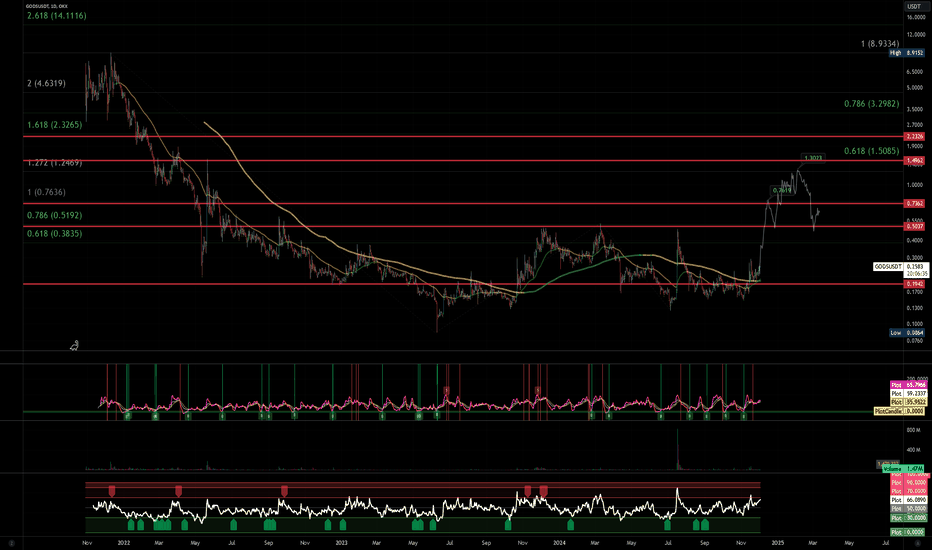The height and width of the screenshot is (550, 932).
Task: Click the white Plot 59.2337 label
Action: pos(908,394)
